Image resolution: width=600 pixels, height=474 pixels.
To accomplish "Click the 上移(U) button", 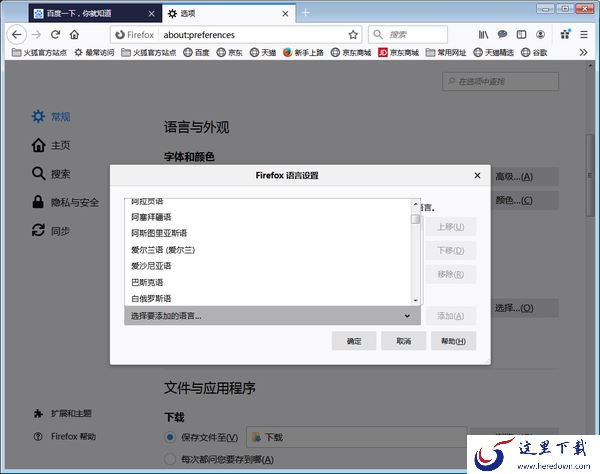I will [x=451, y=227].
